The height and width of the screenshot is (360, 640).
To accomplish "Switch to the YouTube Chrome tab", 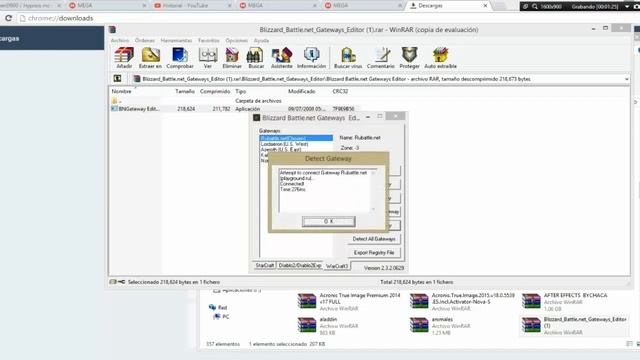I will [x=191, y=6].
